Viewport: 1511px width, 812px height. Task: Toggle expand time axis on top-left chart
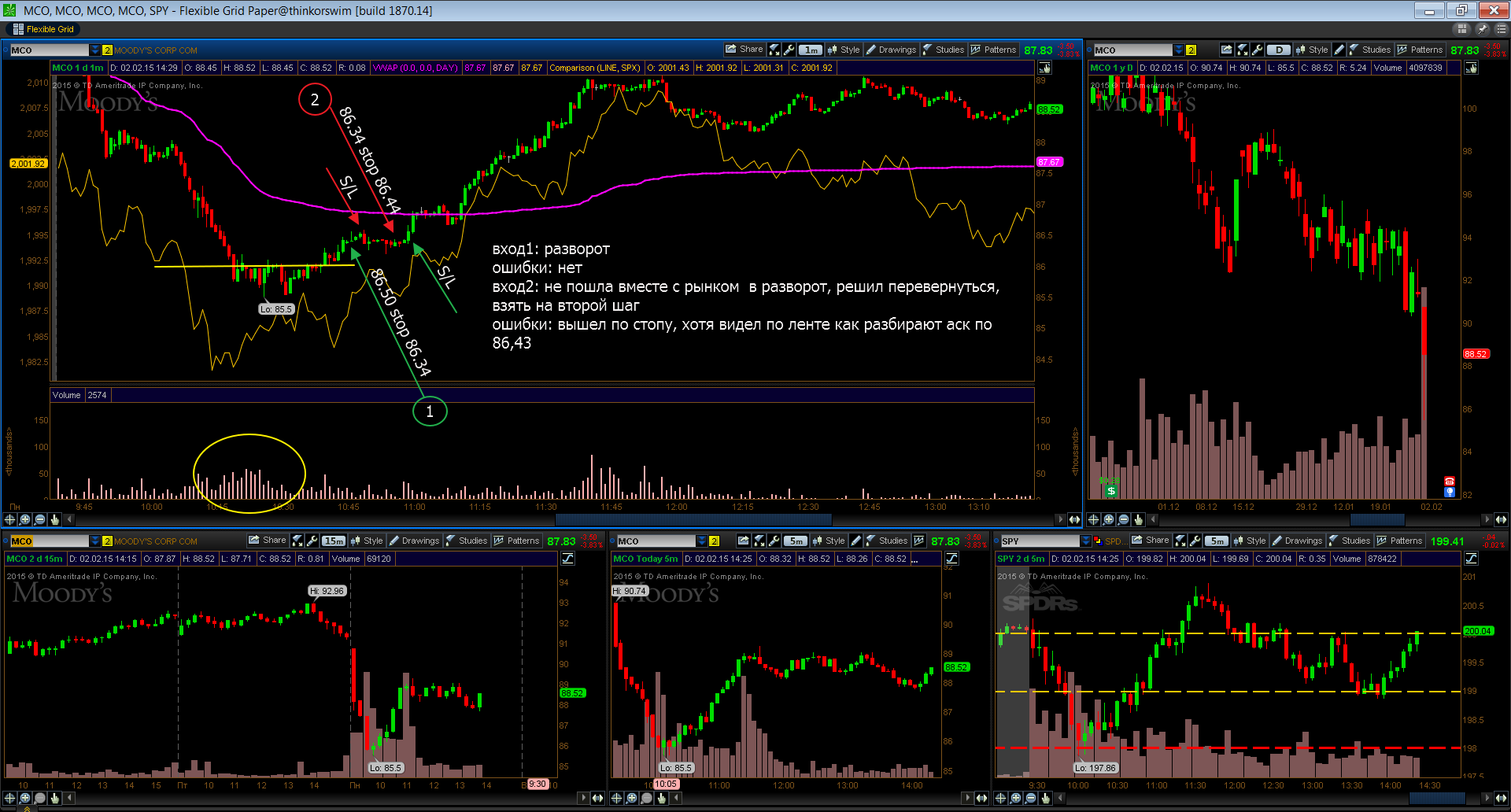point(1074,519)
